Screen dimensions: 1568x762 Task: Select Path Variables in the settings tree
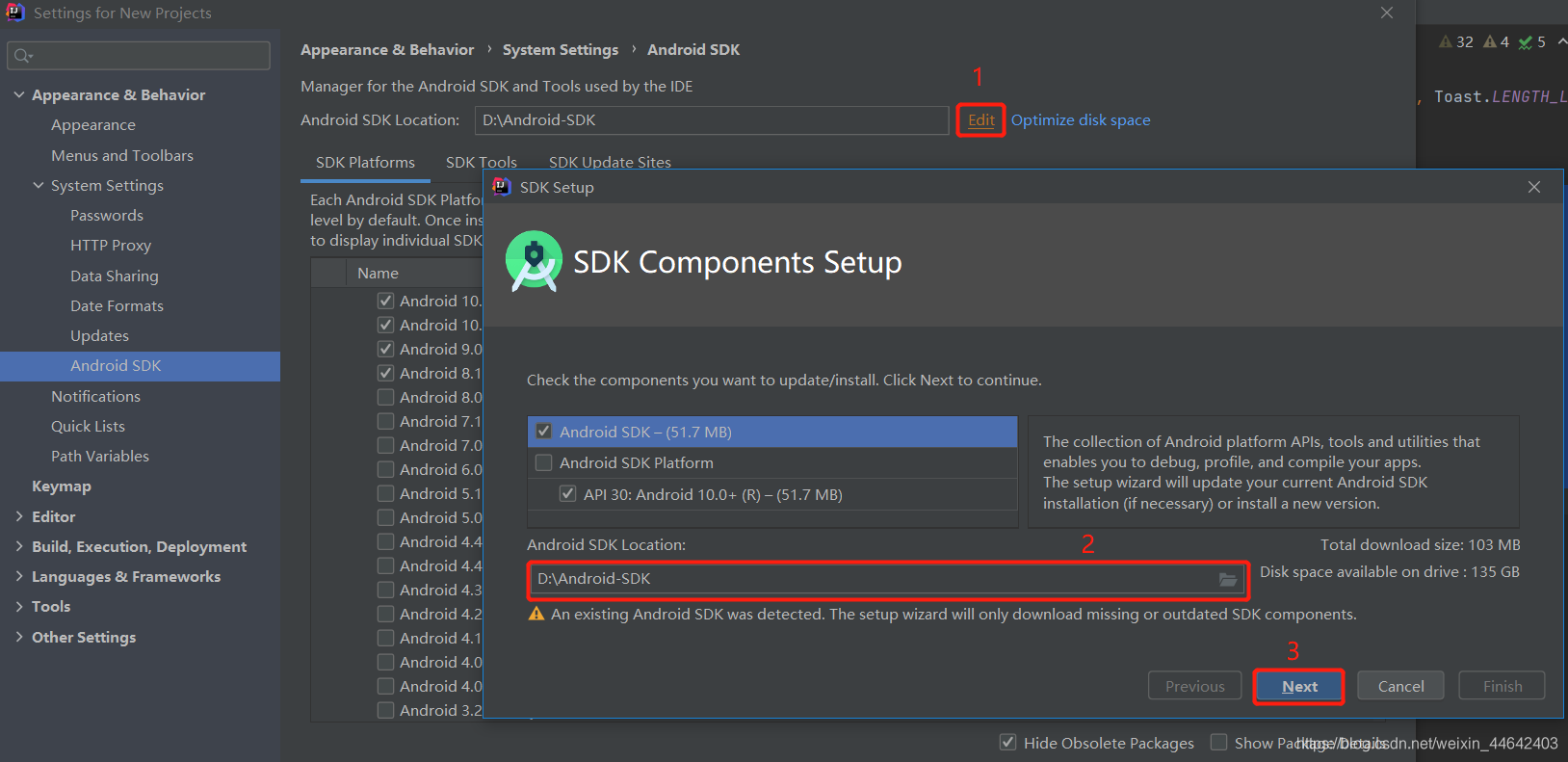pos(100,456)
